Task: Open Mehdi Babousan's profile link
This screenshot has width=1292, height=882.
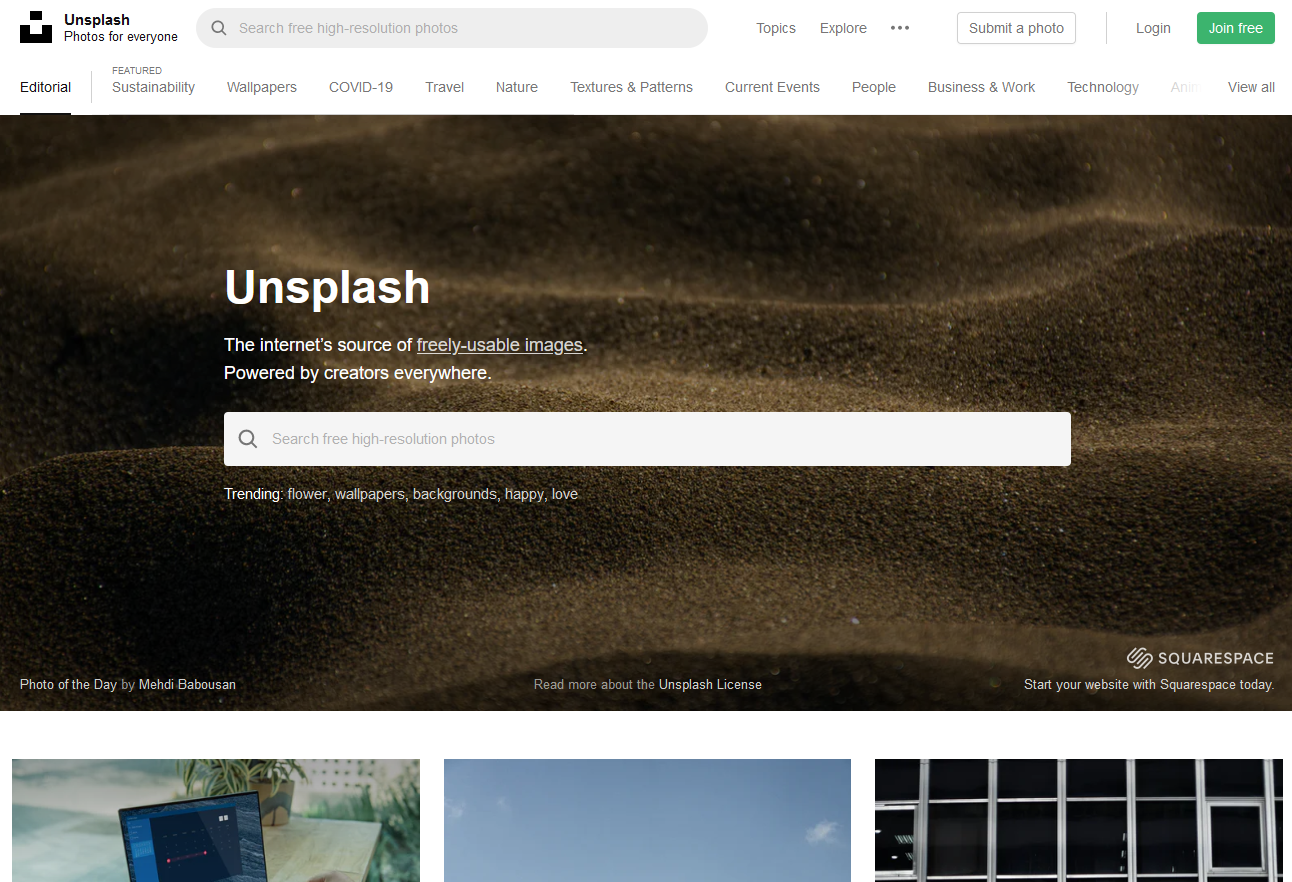Action: tap(187, 685)
